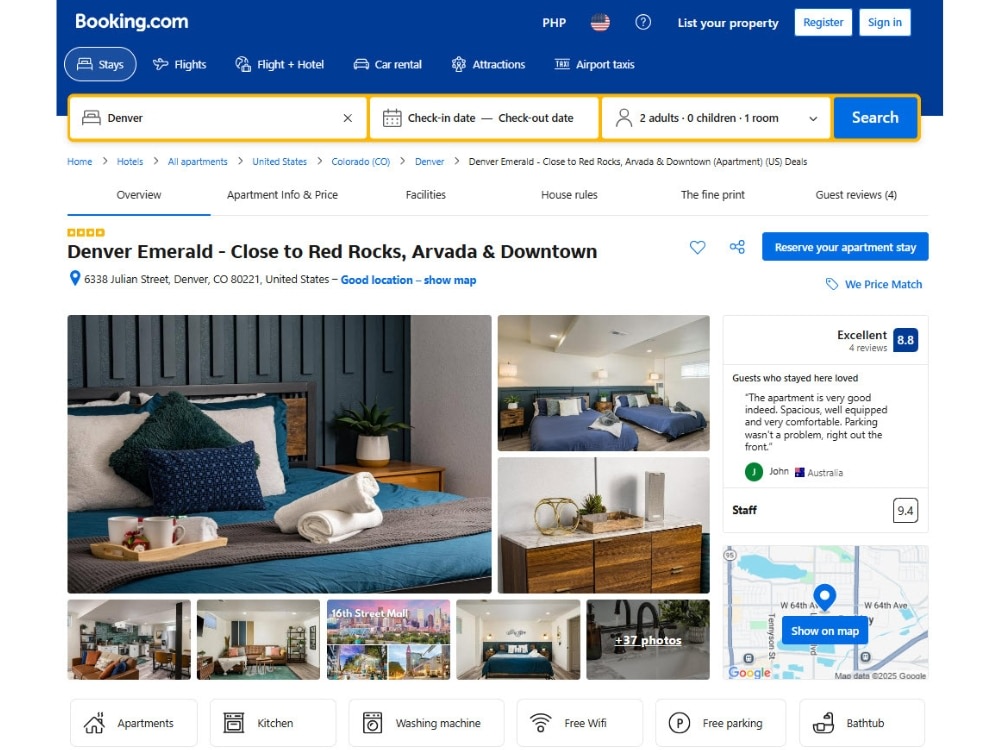Select the Overview section tab
Viewport: 1000px width, 750px height.
tap(139, 195)
